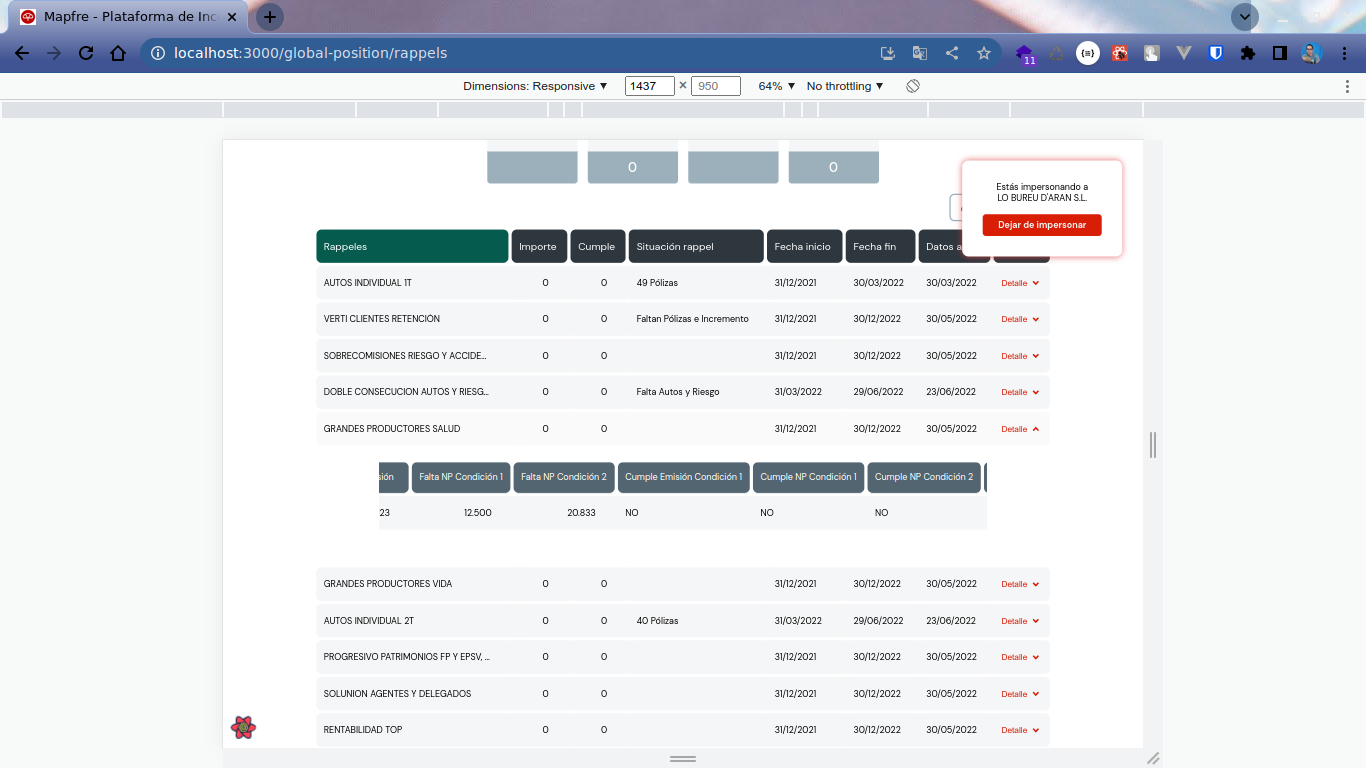Viewport: 1366px width, 768px height.
Task: Click the Situación rappel column header
Action: (x=696, y=247)
